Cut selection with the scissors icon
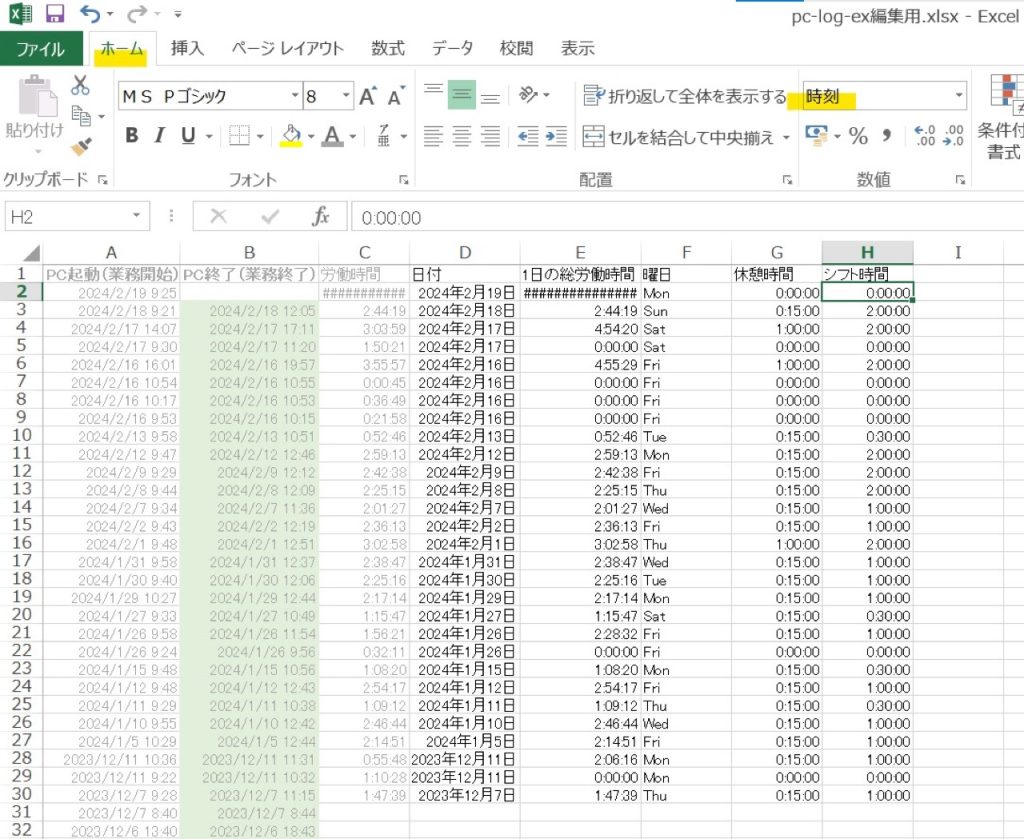Screen dimensions: 1024x839 80,86
